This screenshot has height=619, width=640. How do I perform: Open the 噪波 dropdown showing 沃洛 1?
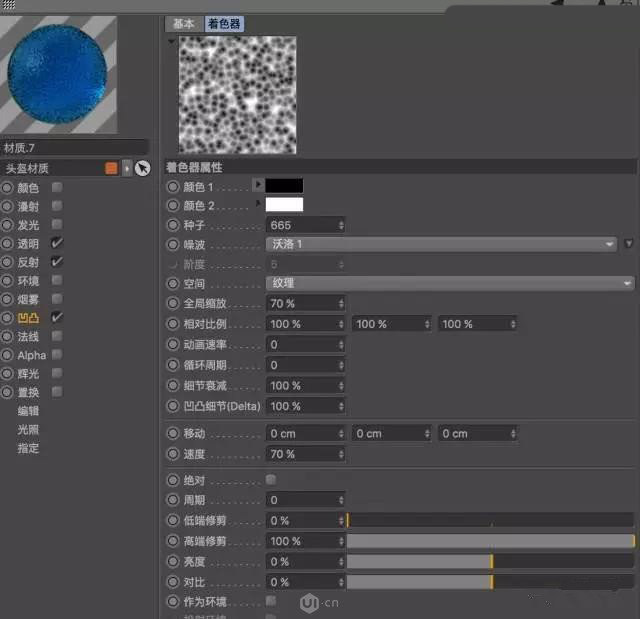point(441,244)
